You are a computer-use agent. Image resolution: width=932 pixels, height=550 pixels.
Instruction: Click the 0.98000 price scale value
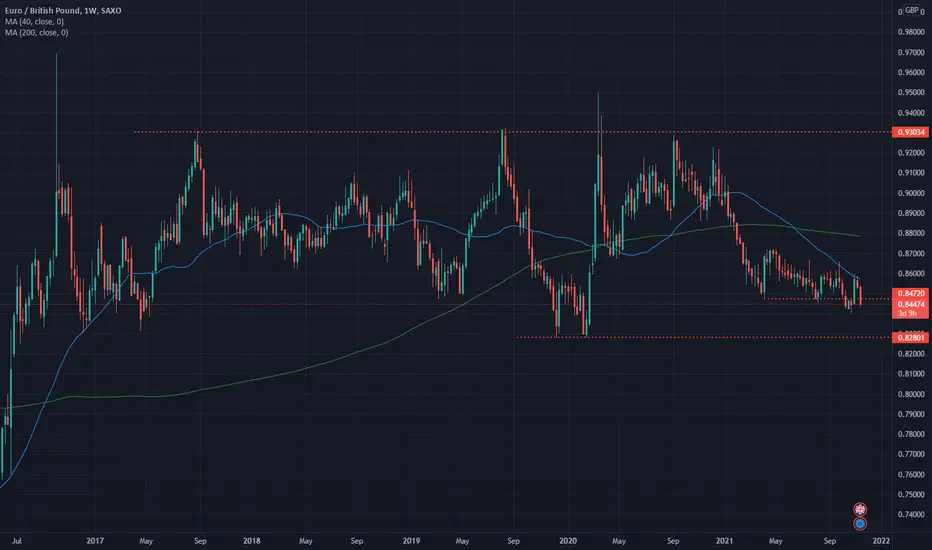coord(911,32)
